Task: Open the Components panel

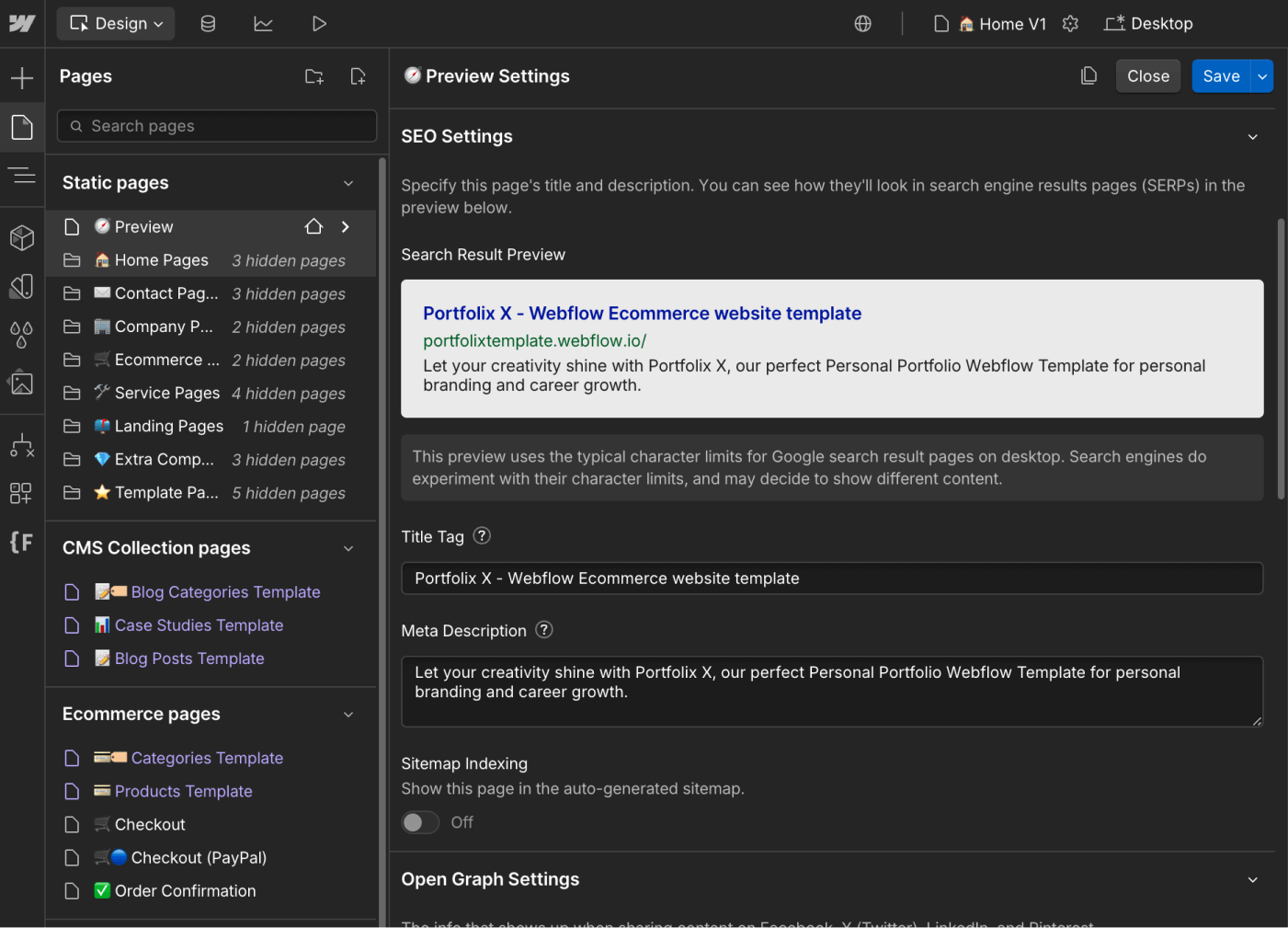Action: tap(22, 237)
